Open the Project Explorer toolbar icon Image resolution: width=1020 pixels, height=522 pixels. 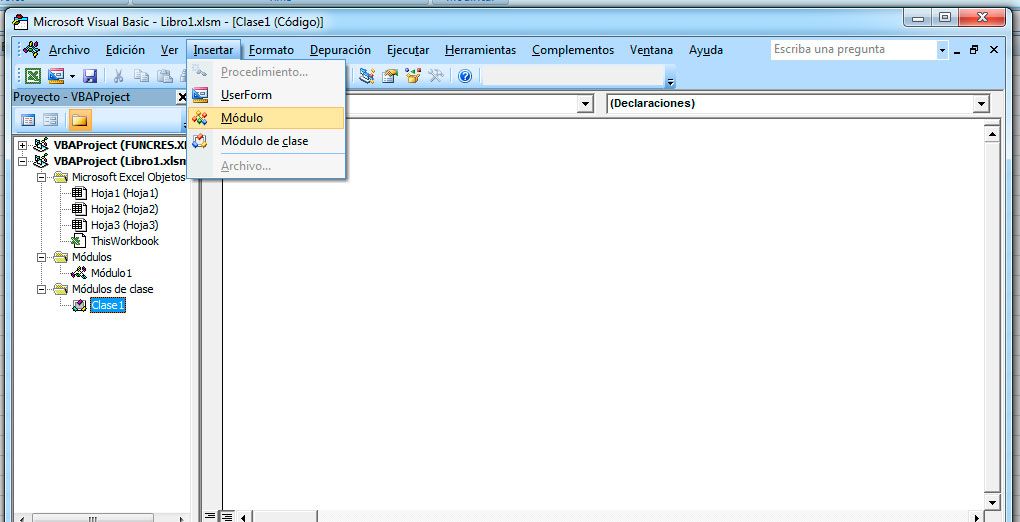click(x=367, y=76)
